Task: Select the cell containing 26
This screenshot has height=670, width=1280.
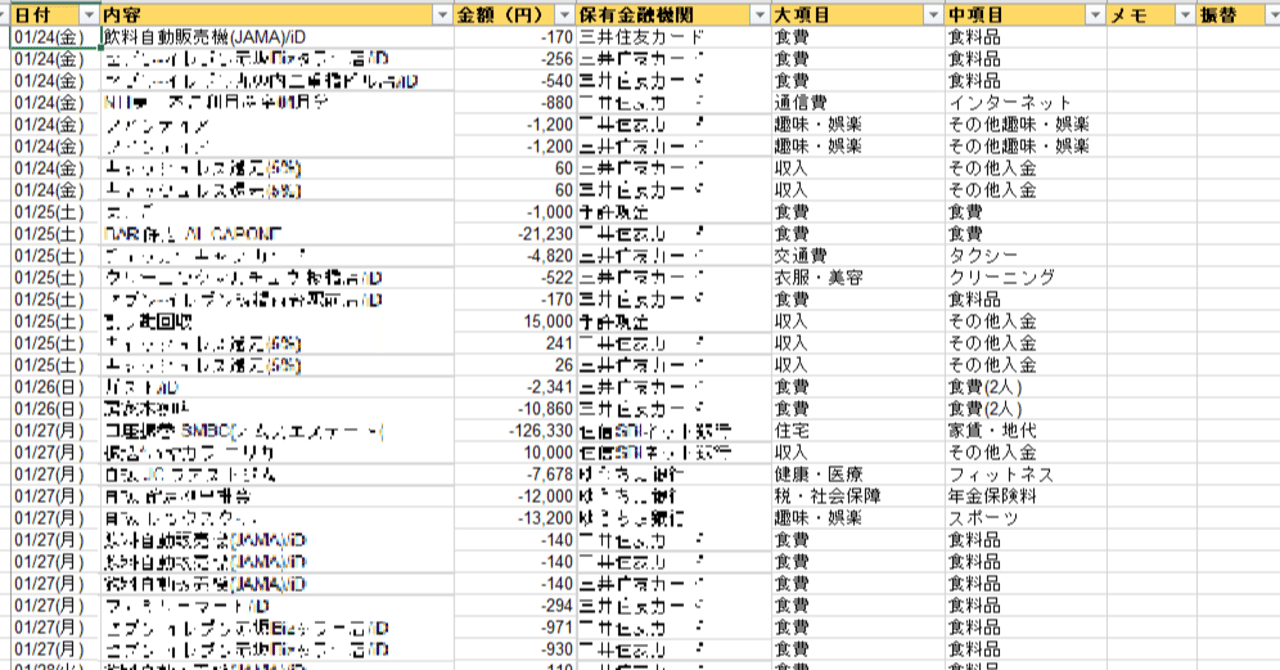Action: coord(514,365)
